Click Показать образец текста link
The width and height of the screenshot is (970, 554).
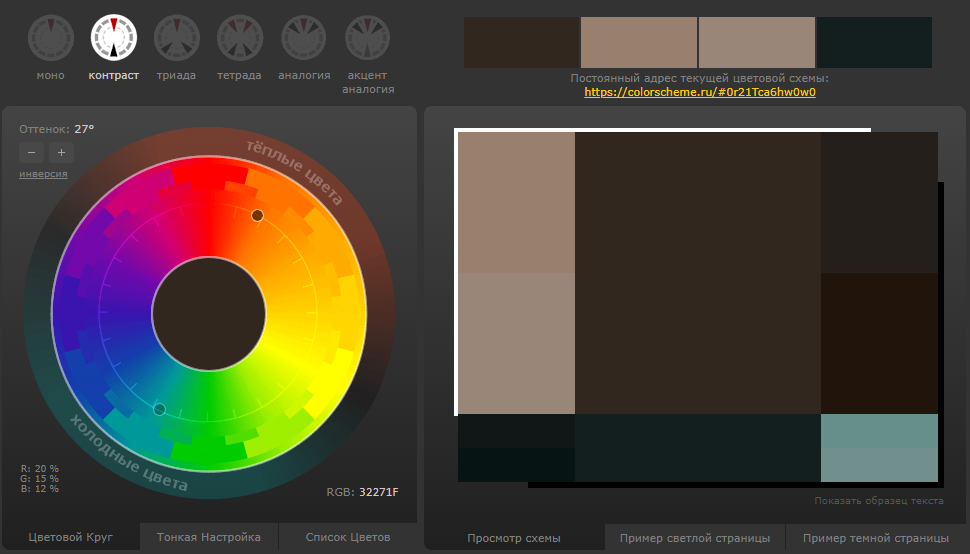(x=878, y=501)
